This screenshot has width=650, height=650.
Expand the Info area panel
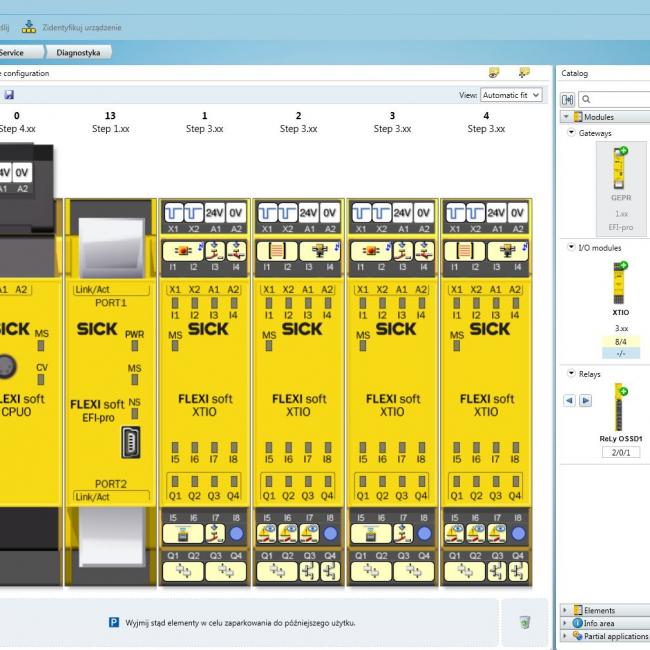pyautogui.click(x=566, y=623)
